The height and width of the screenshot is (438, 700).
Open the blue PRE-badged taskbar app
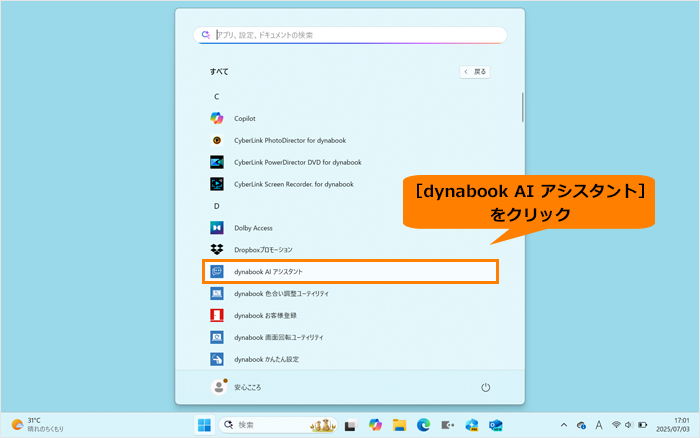[471, 425]
